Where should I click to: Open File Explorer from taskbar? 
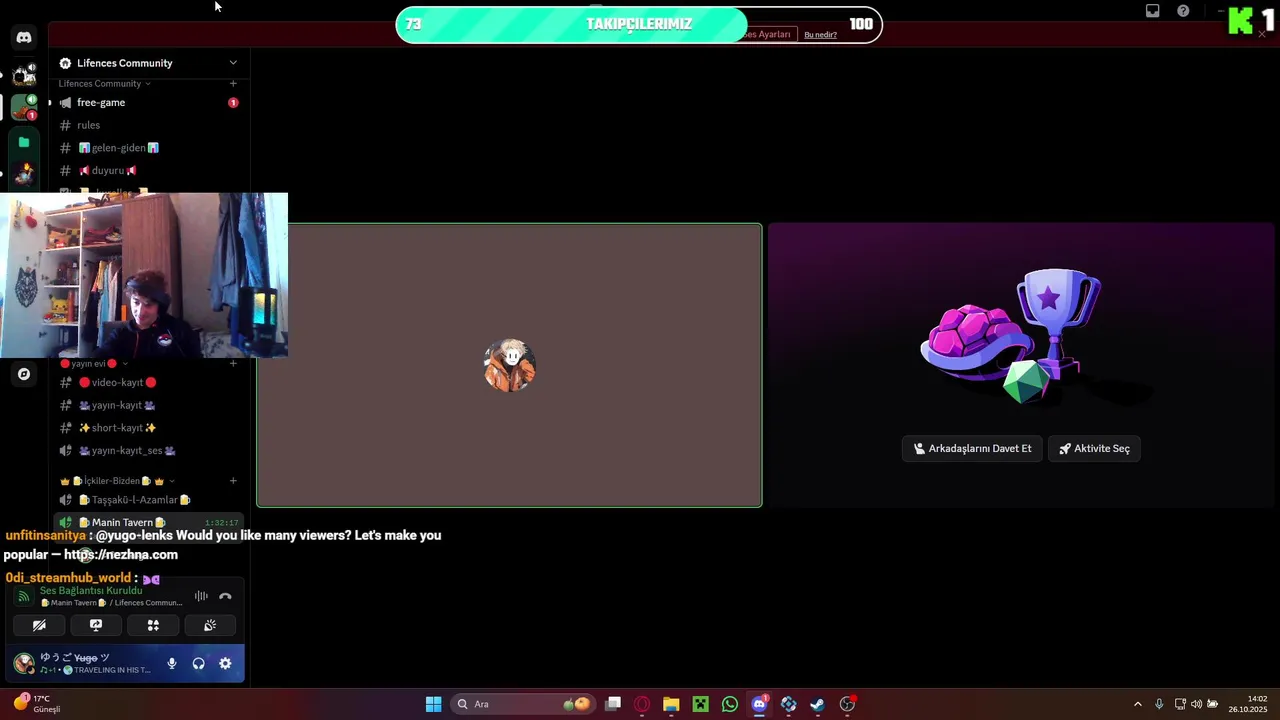(x=671, y=704)
